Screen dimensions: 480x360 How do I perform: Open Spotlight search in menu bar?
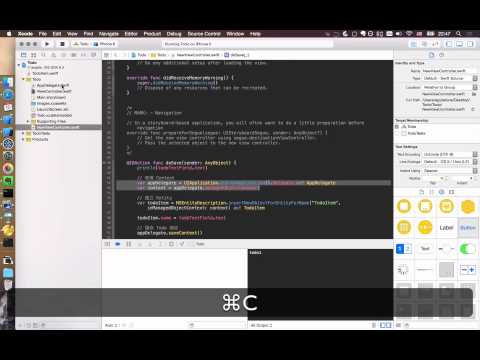click(459, 34)
